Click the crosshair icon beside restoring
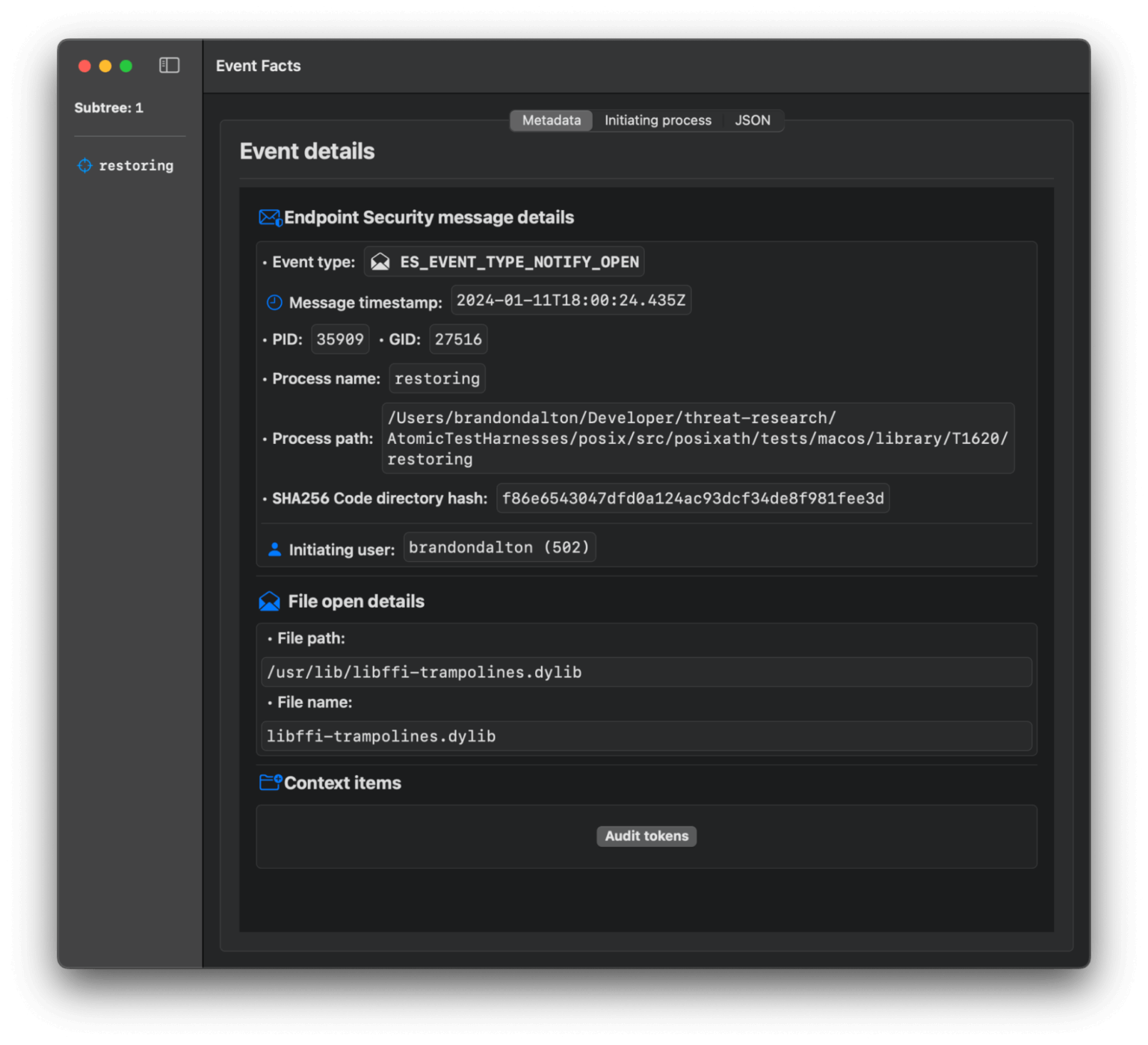1148x1045 pixels. 84,165
